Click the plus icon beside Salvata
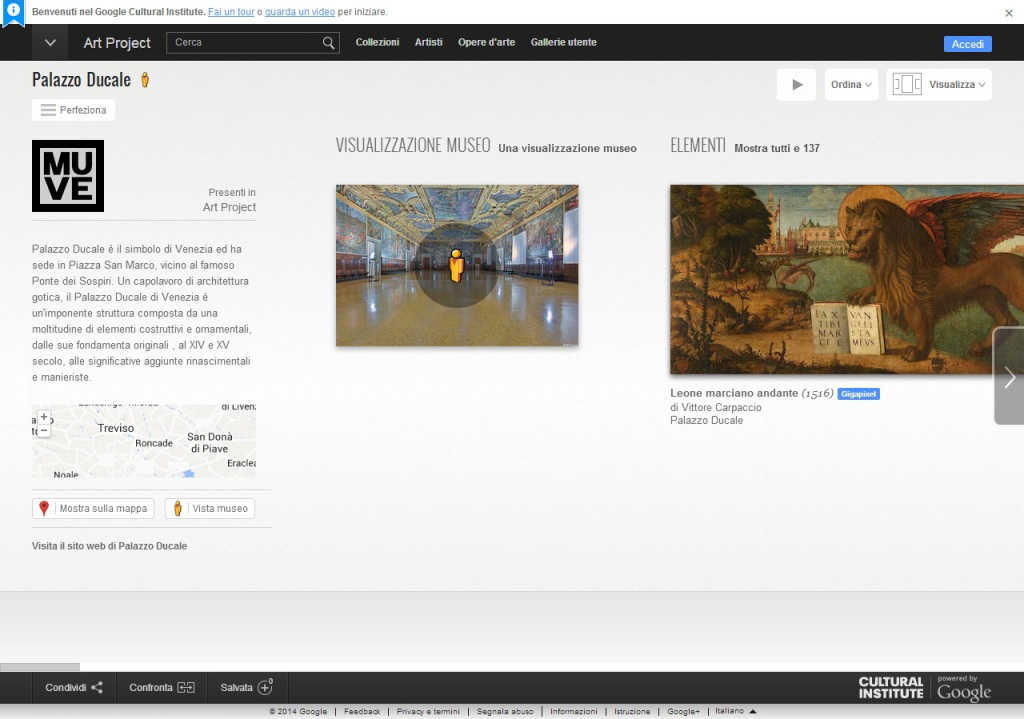 (267, 687)
